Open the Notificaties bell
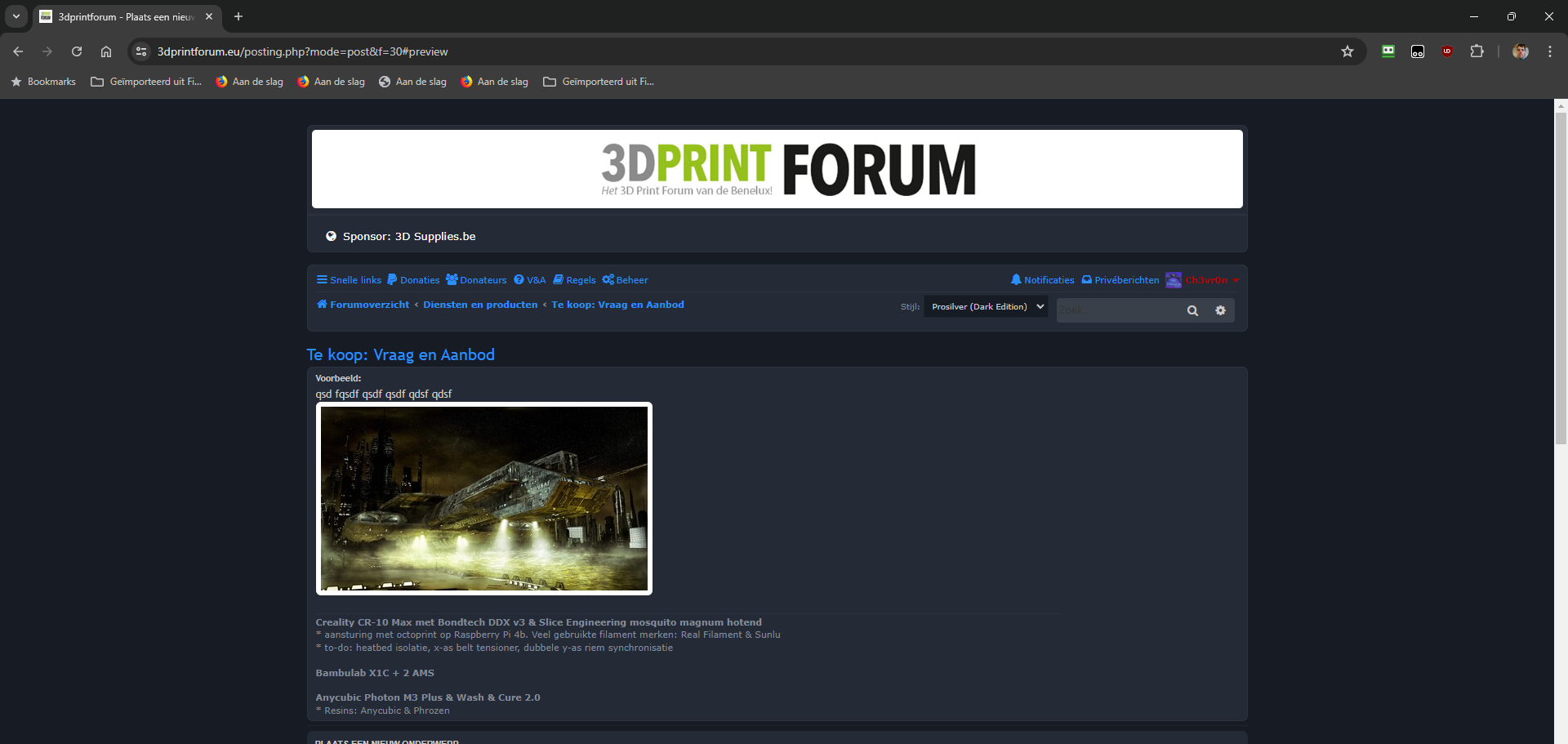This screenshot has height=744, width=1568. click(1042, 280)
